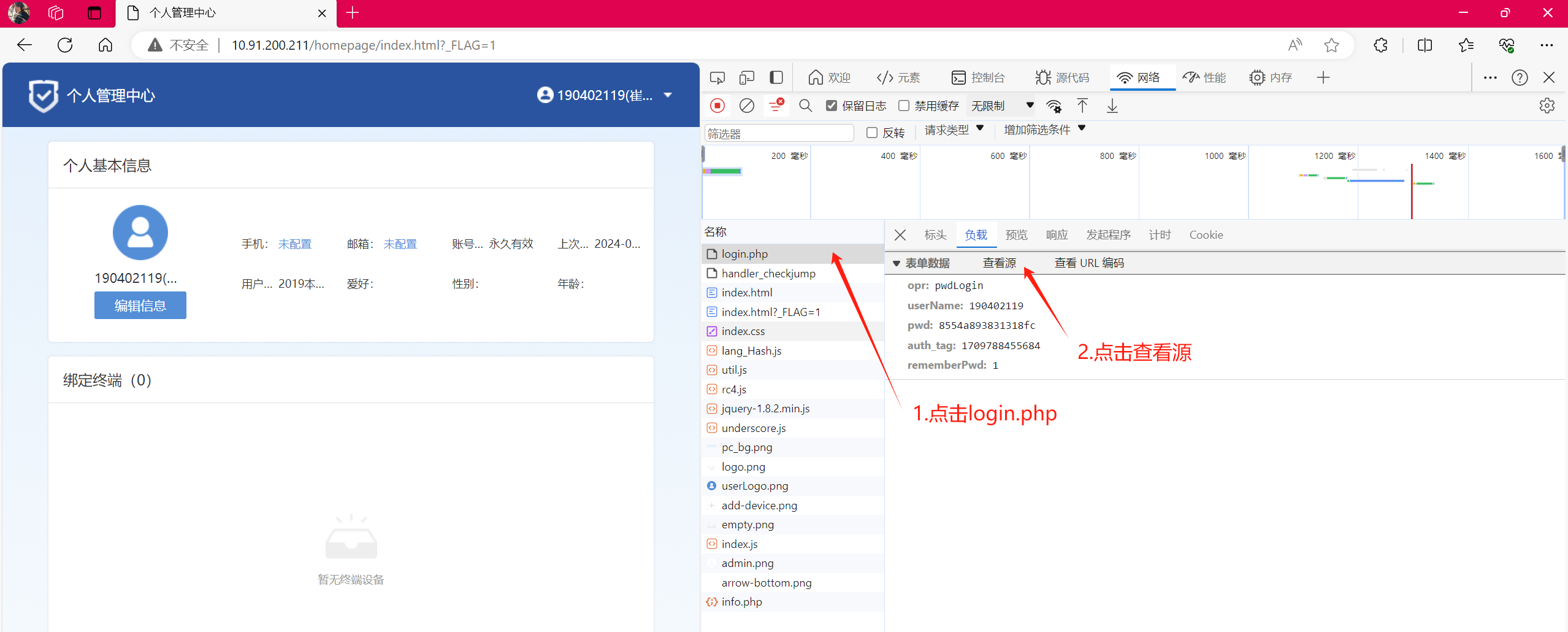Viewport: 1568px width, 632px height.
Task: Export HAR file download arrow
Action: coord(1112,106)
